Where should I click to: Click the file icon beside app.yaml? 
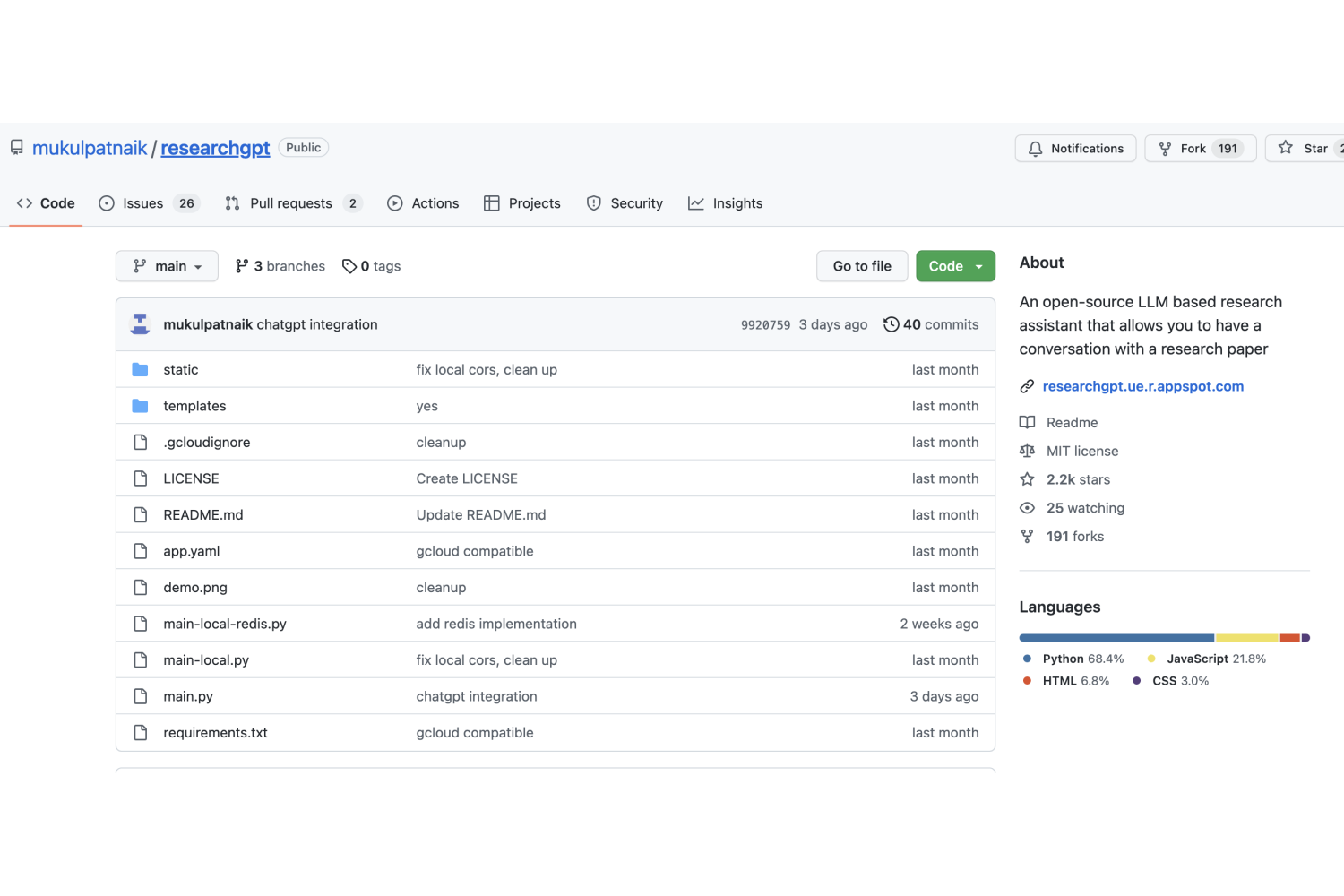[140, 551]
